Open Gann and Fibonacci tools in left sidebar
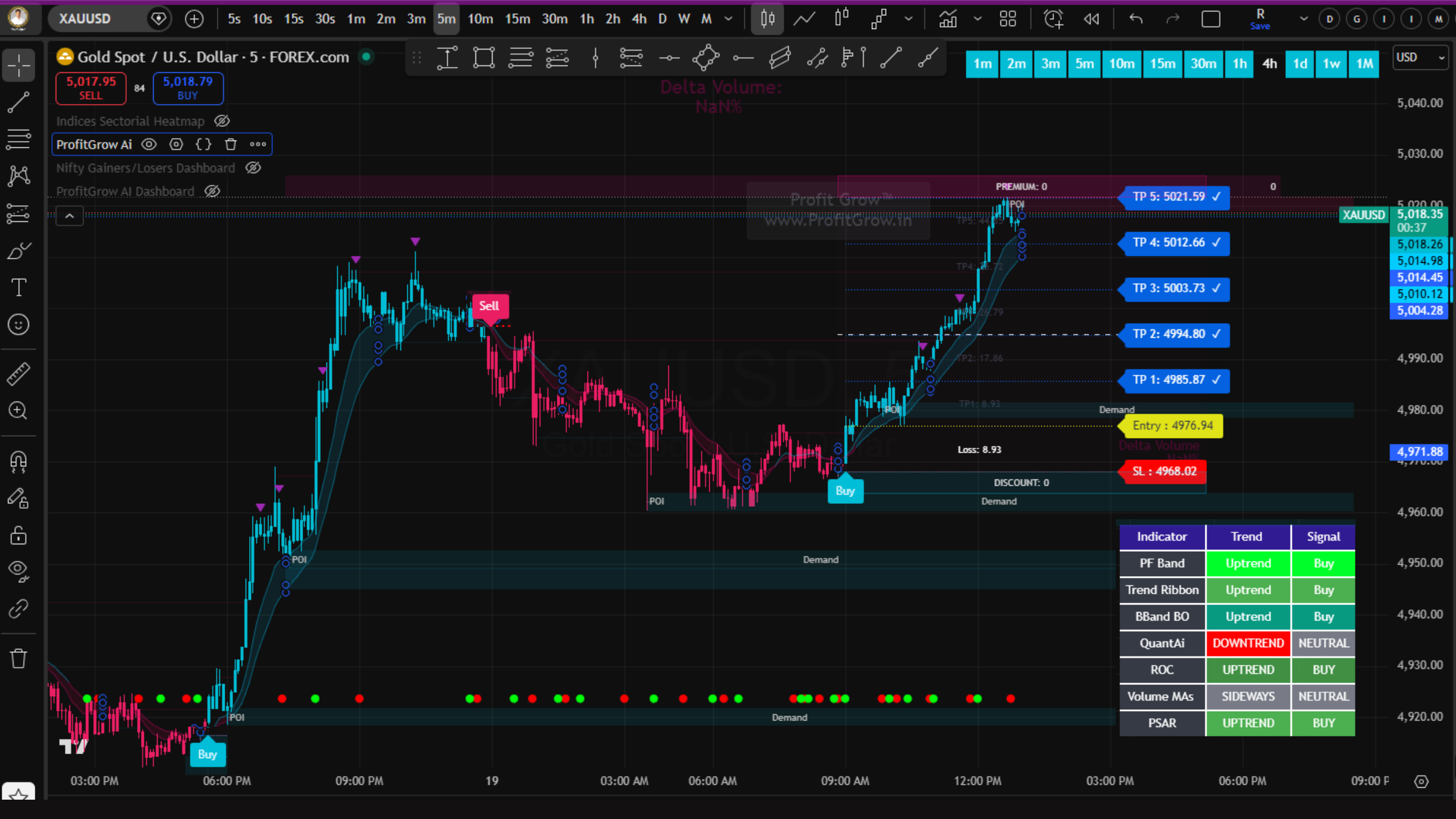The width and height of the screenshot is (1456, 819). pos(19,139)
